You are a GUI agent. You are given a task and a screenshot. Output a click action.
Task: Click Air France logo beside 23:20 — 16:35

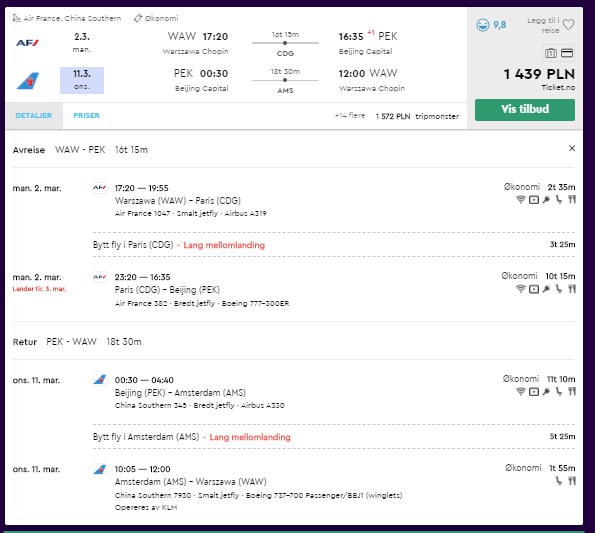[x=100, y=277]
